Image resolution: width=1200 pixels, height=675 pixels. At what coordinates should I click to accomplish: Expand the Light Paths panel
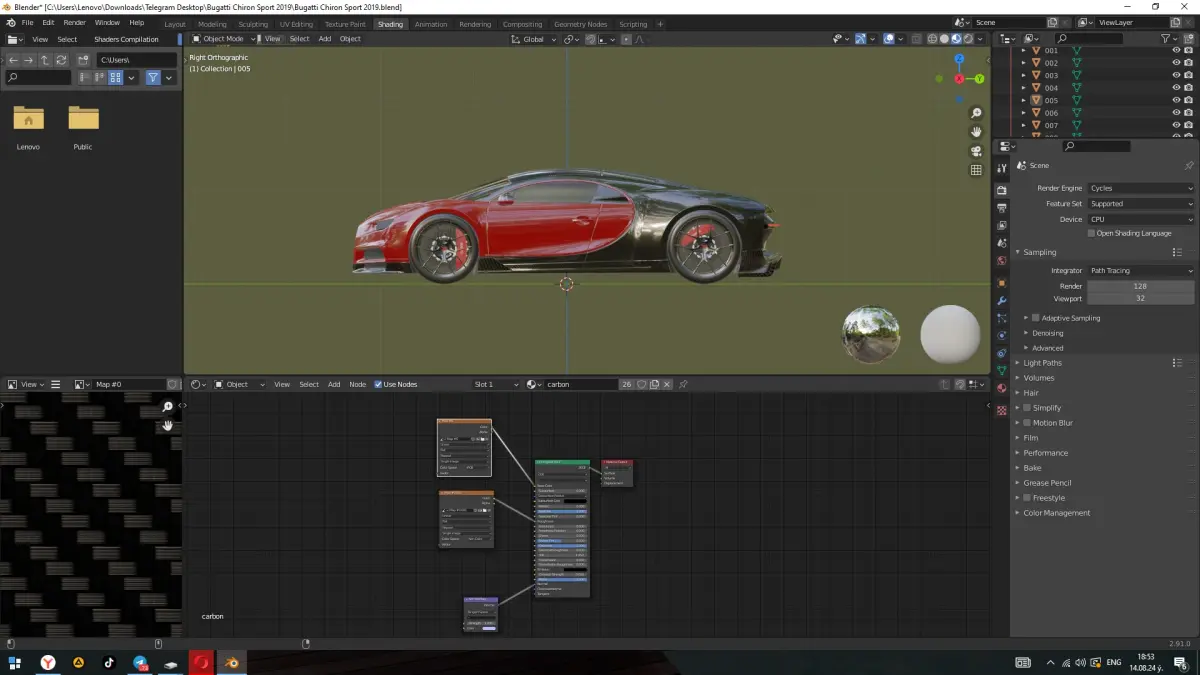click(x=1043, y=363)
